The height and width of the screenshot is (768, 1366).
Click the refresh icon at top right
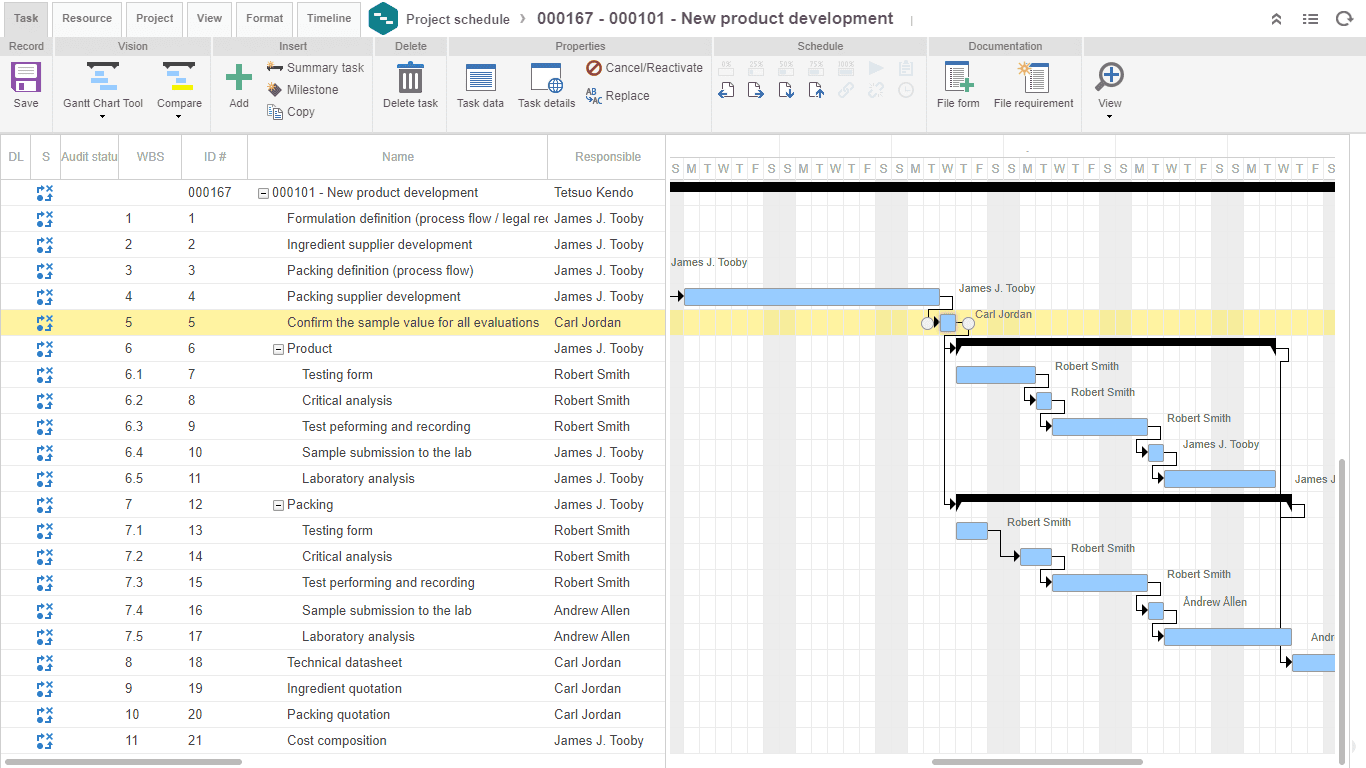(x=1344, y=19)
